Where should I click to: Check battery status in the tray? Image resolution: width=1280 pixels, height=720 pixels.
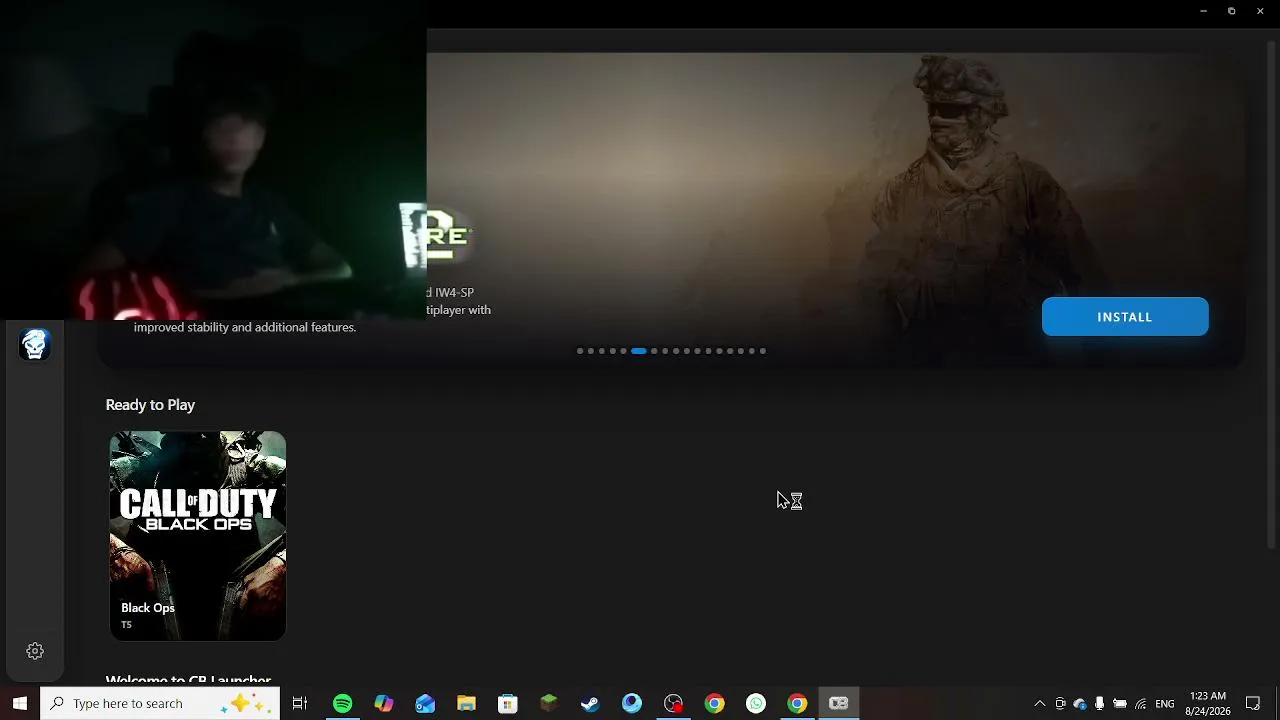pos(1120,703)
